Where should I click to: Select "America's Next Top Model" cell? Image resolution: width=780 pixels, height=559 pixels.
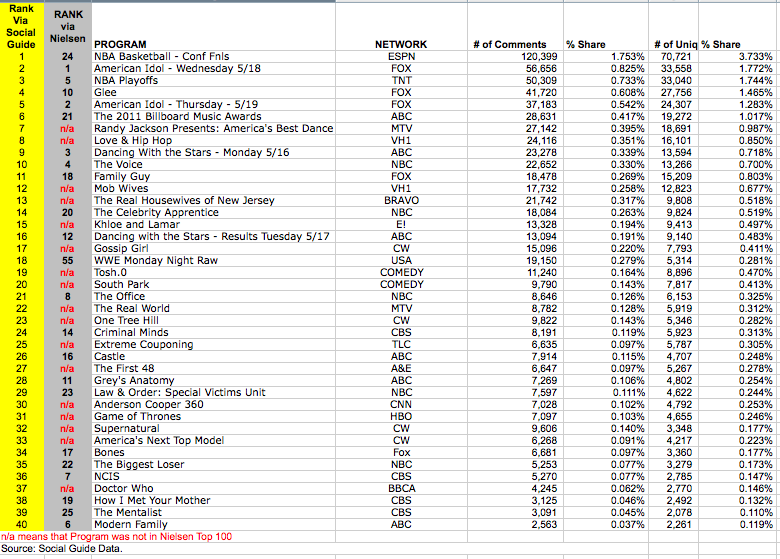pos(213,441)
